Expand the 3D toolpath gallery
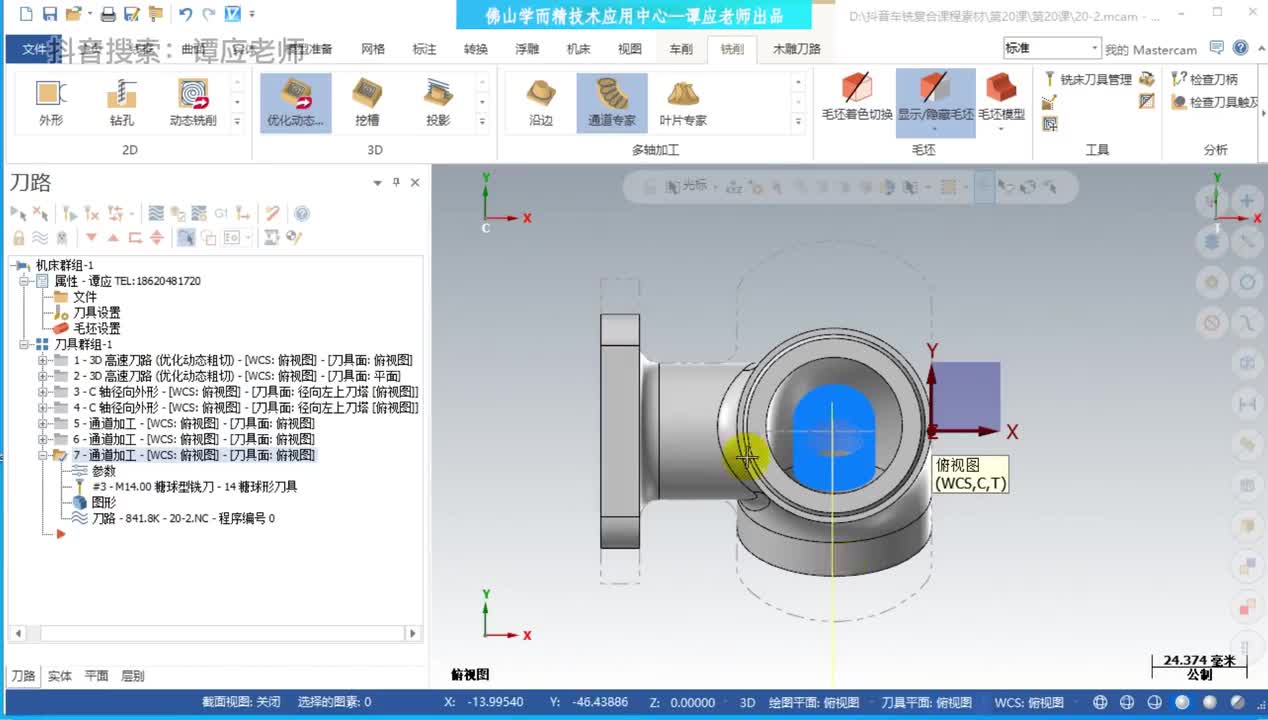This screenshot has height=720, width=1268. click(x=482, y=121)
